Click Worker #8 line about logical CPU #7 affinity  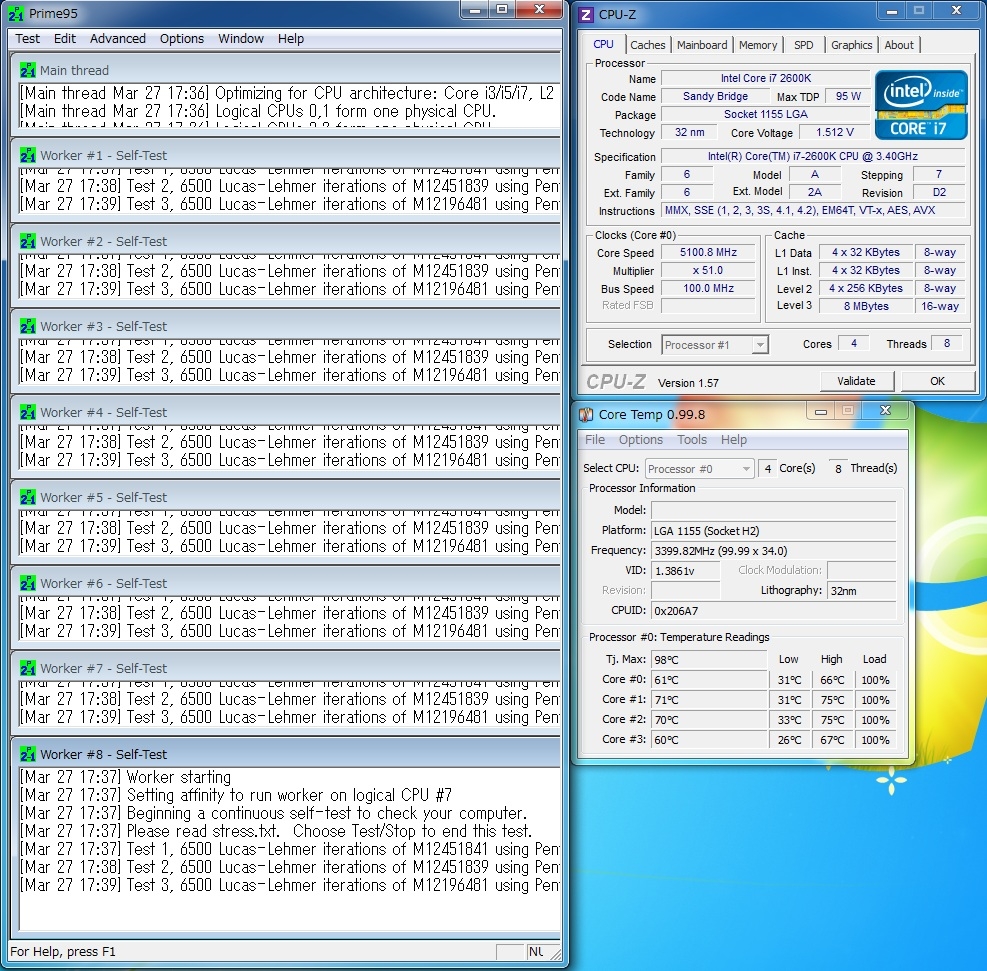(289, 795)
